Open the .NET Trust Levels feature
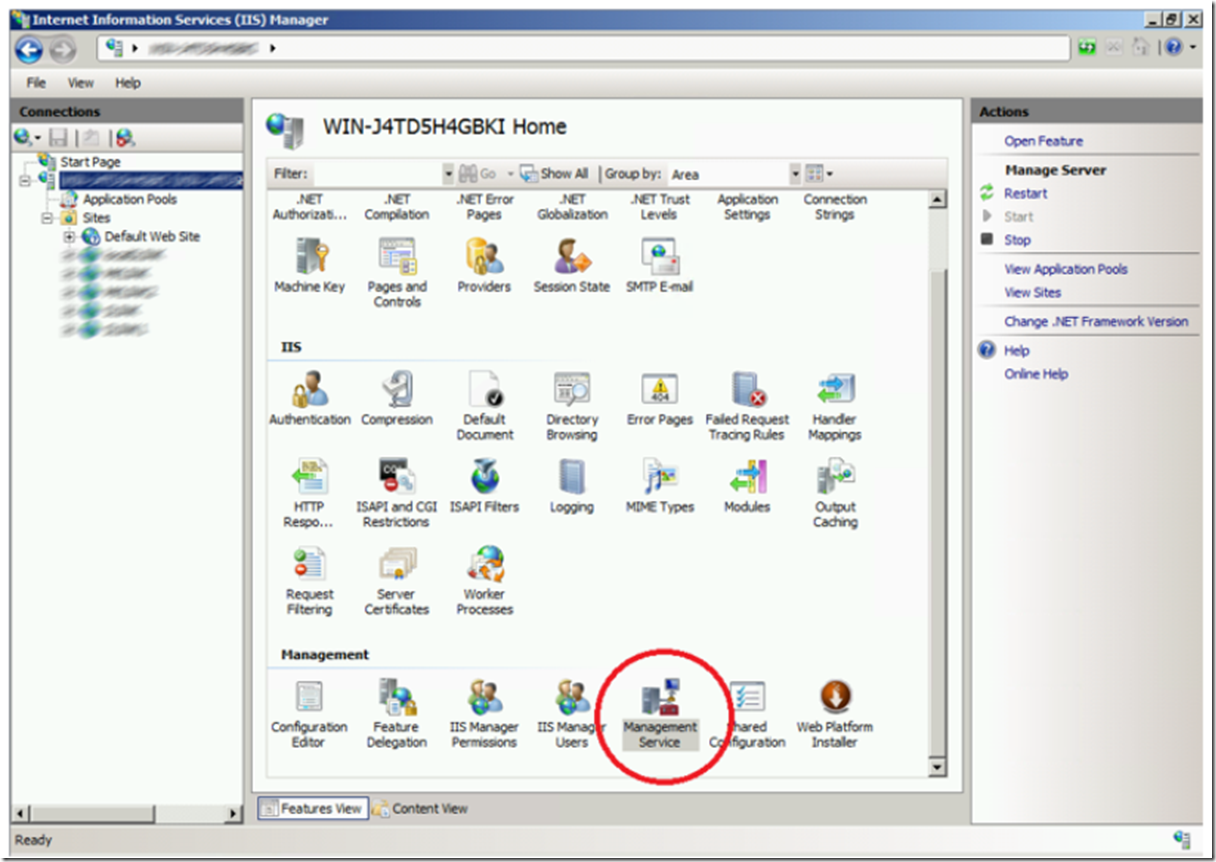The width and height of the screenshot is (1216, 862). click(660, 207)
